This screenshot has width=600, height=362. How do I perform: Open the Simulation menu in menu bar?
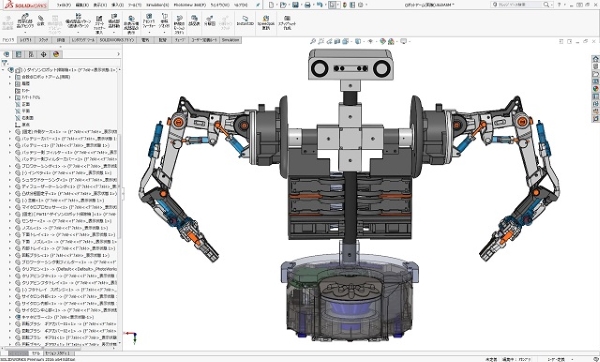click(157, 5)
